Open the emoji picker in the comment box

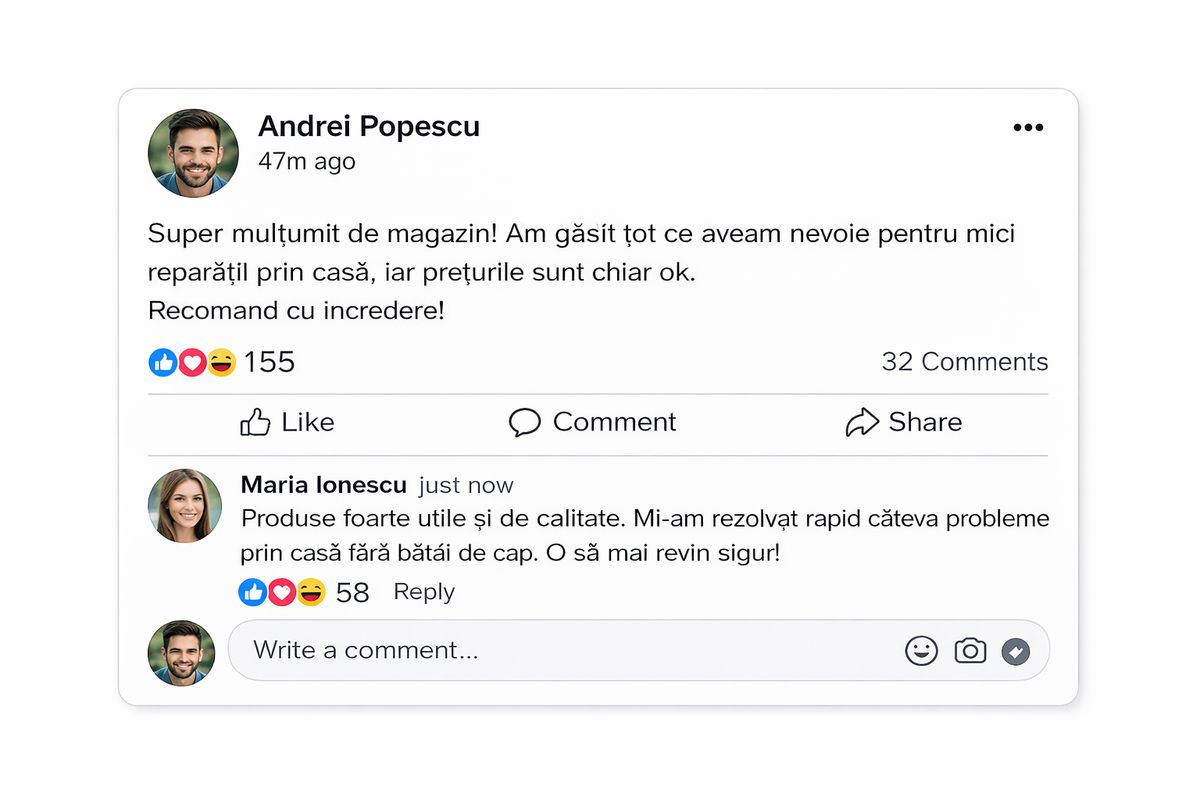point(921,650)
